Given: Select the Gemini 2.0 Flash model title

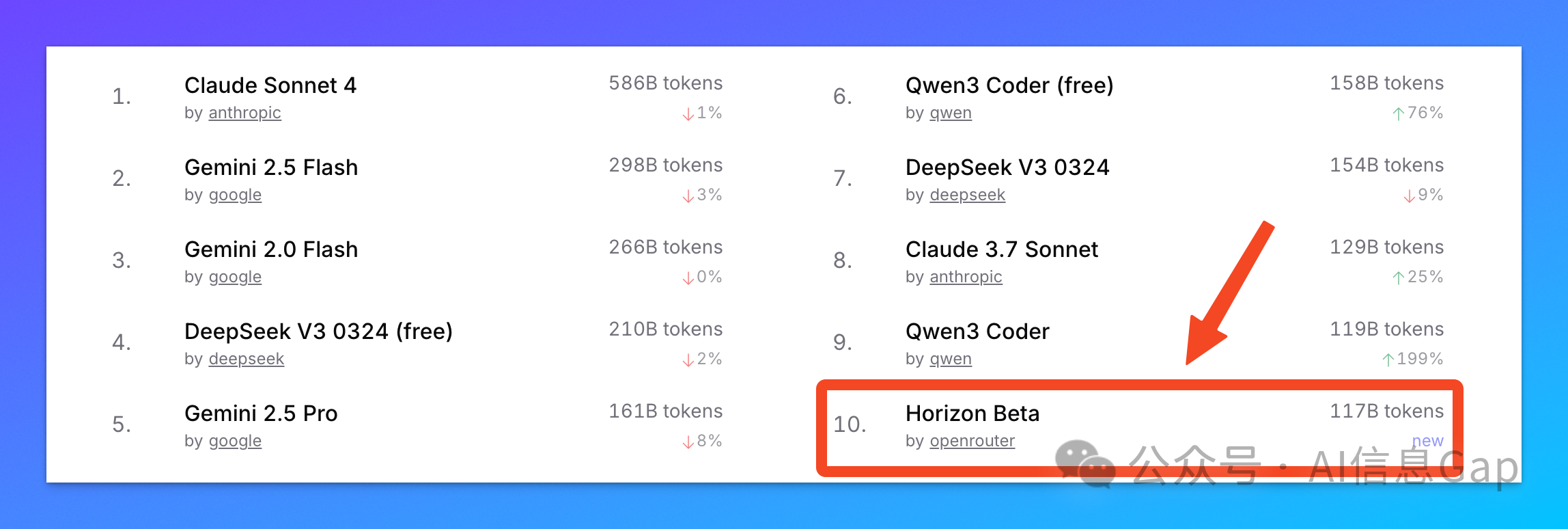Looking at the screenshot, I should [271, 249].
